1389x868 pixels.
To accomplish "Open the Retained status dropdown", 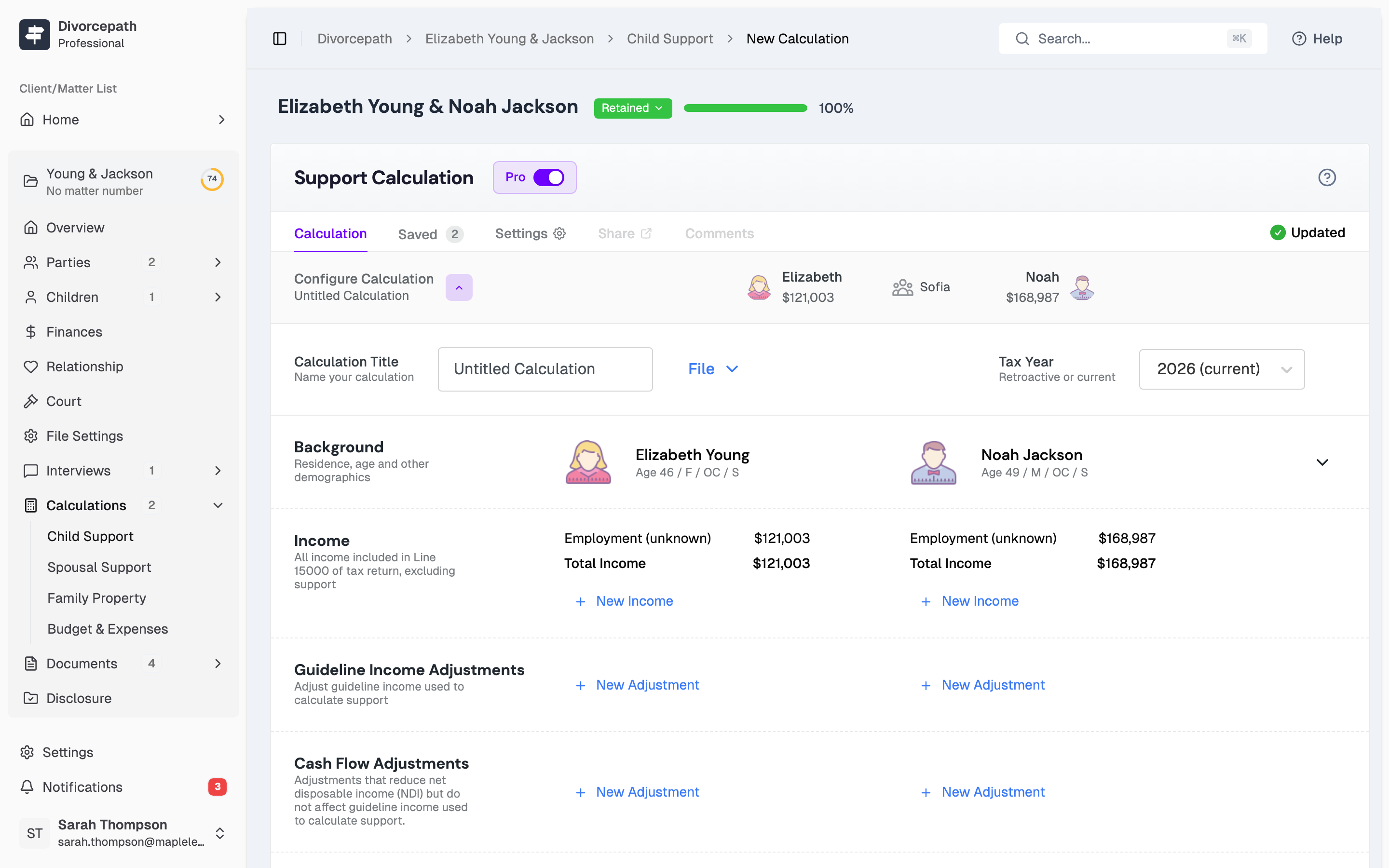I will (x=632, y=108).
